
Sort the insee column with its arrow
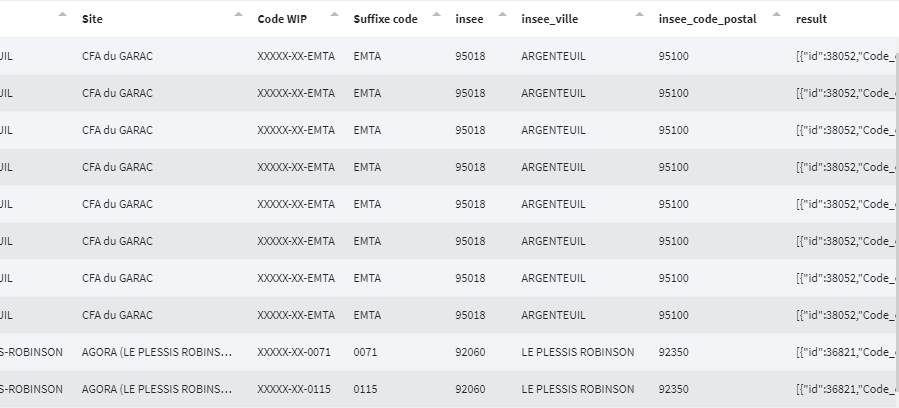(502, 15)
